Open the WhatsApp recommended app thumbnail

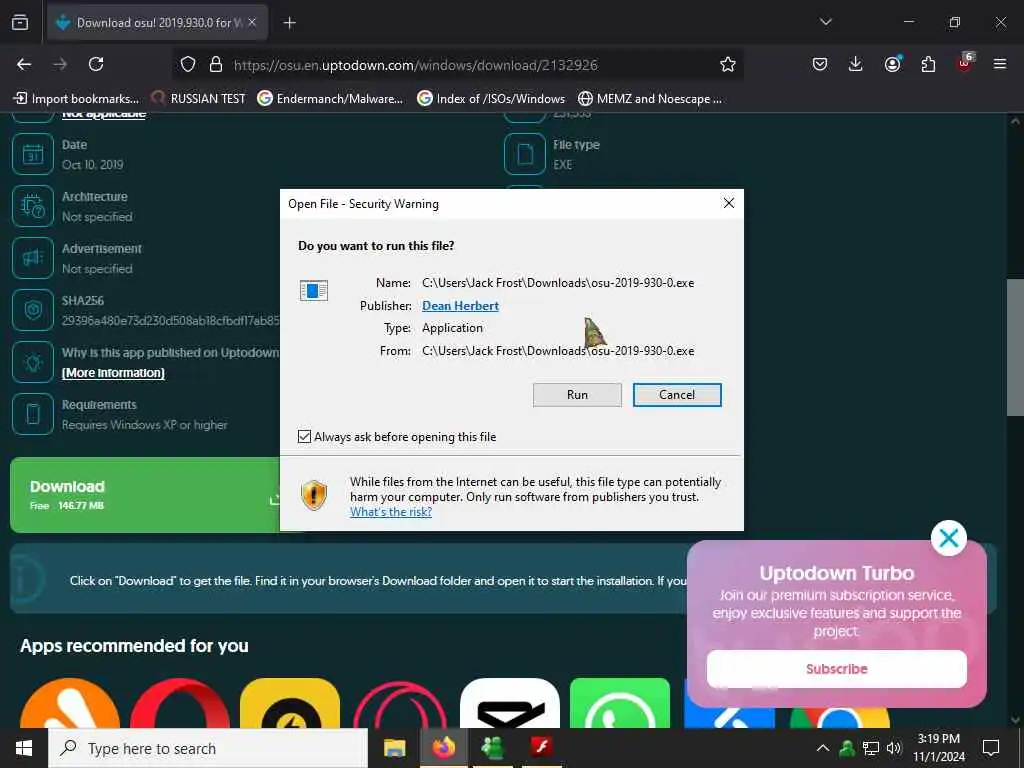coord(620,703)
